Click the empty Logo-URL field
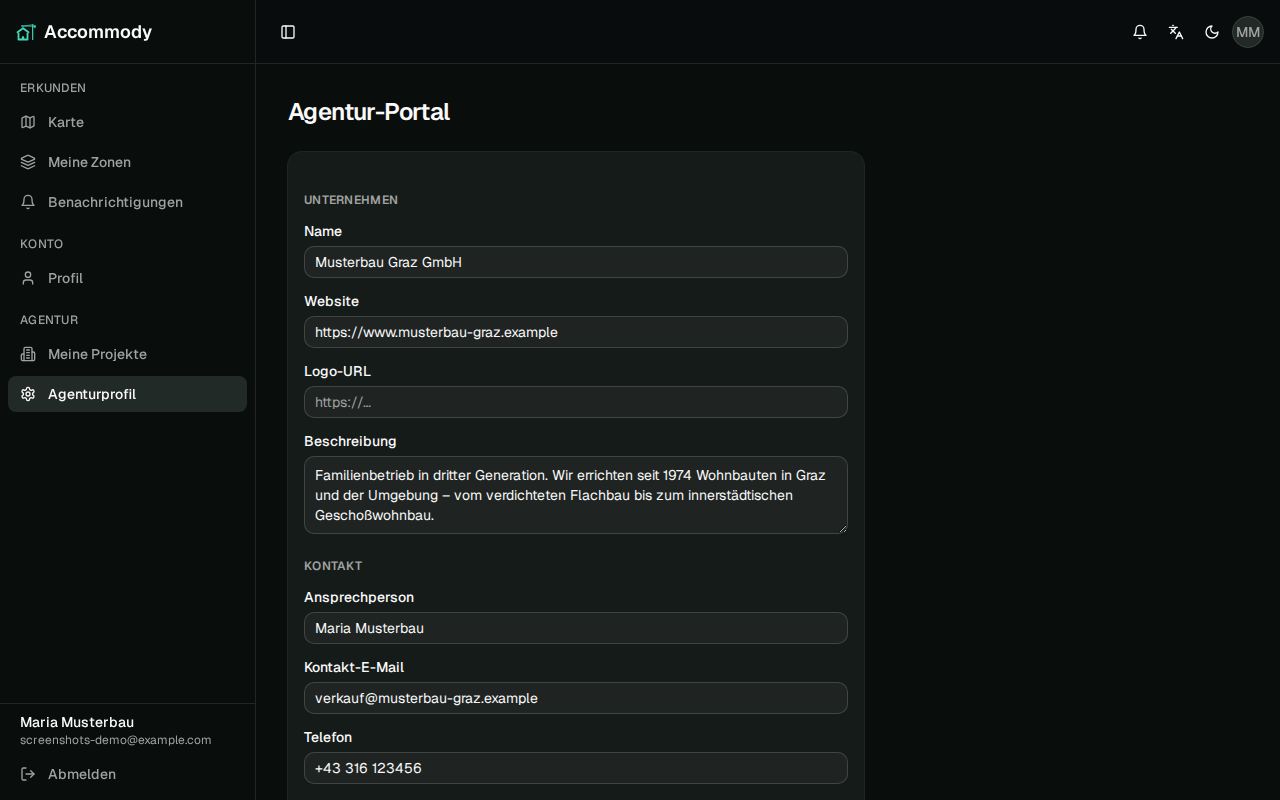This screenshot has height=800, width=1280. (576, 402)
